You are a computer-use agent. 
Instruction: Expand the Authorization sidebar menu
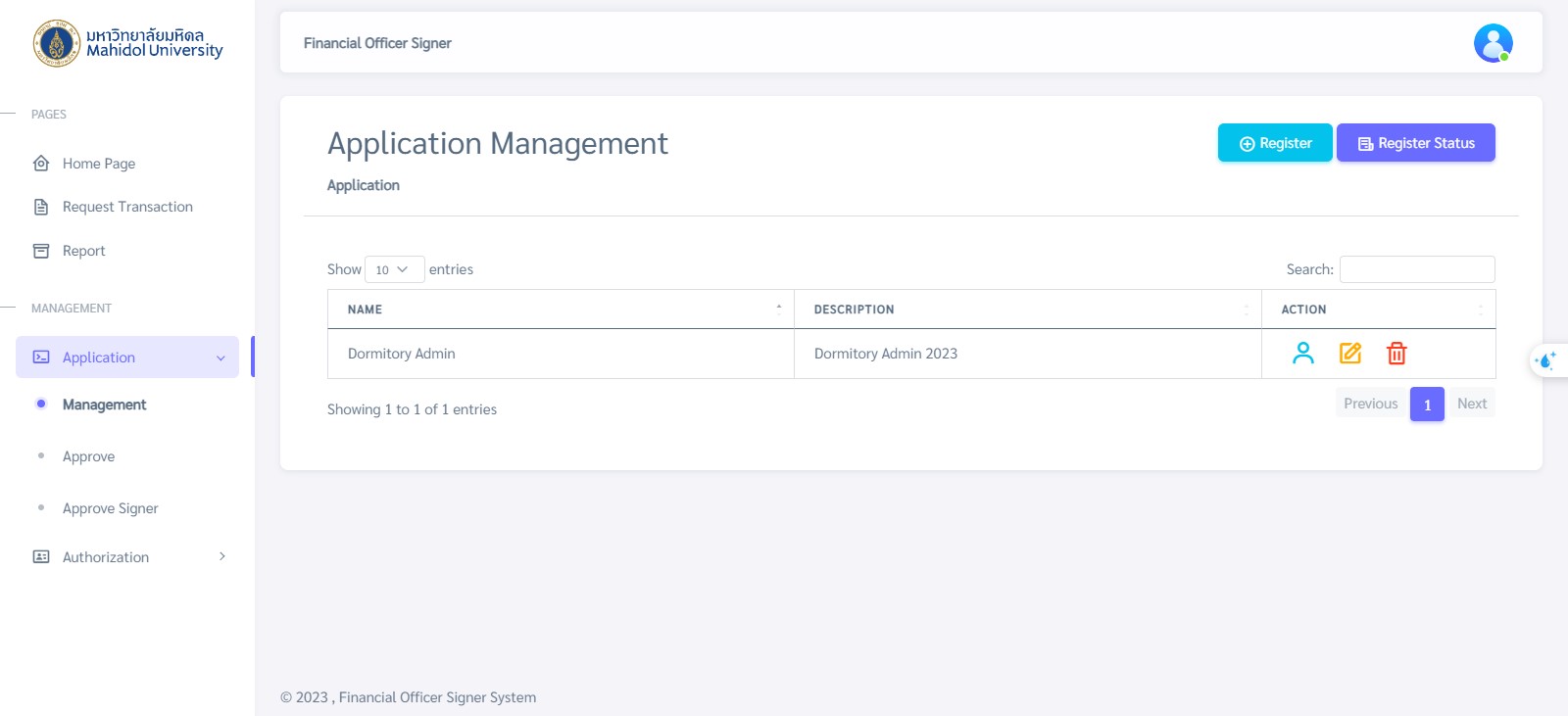127,557
